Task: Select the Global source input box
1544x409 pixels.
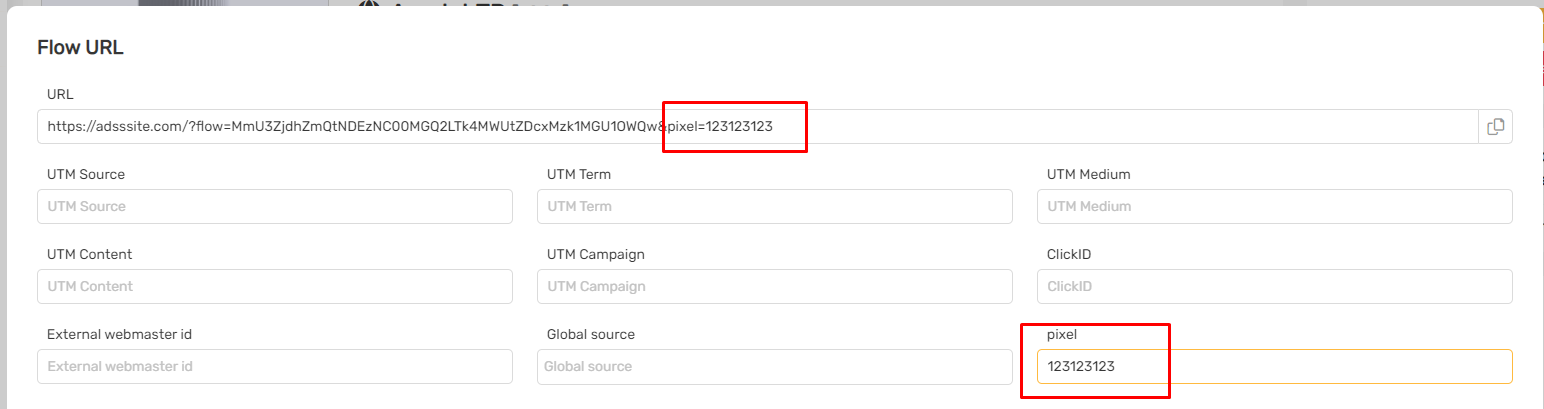Action: coord(775,367)
